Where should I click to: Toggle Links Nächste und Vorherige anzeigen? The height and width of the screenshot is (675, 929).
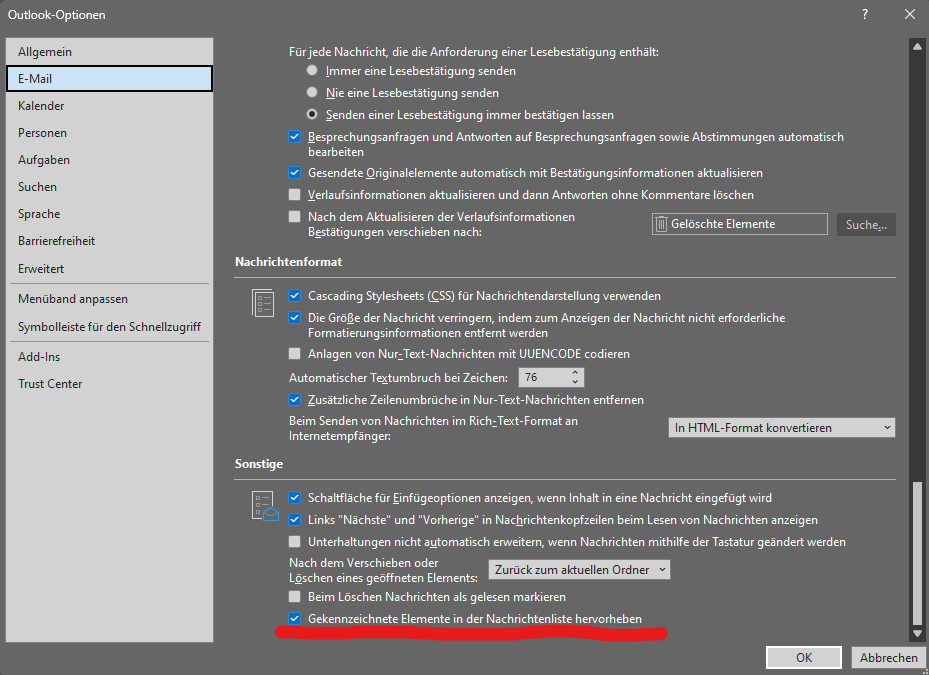(x=294, y=520)
